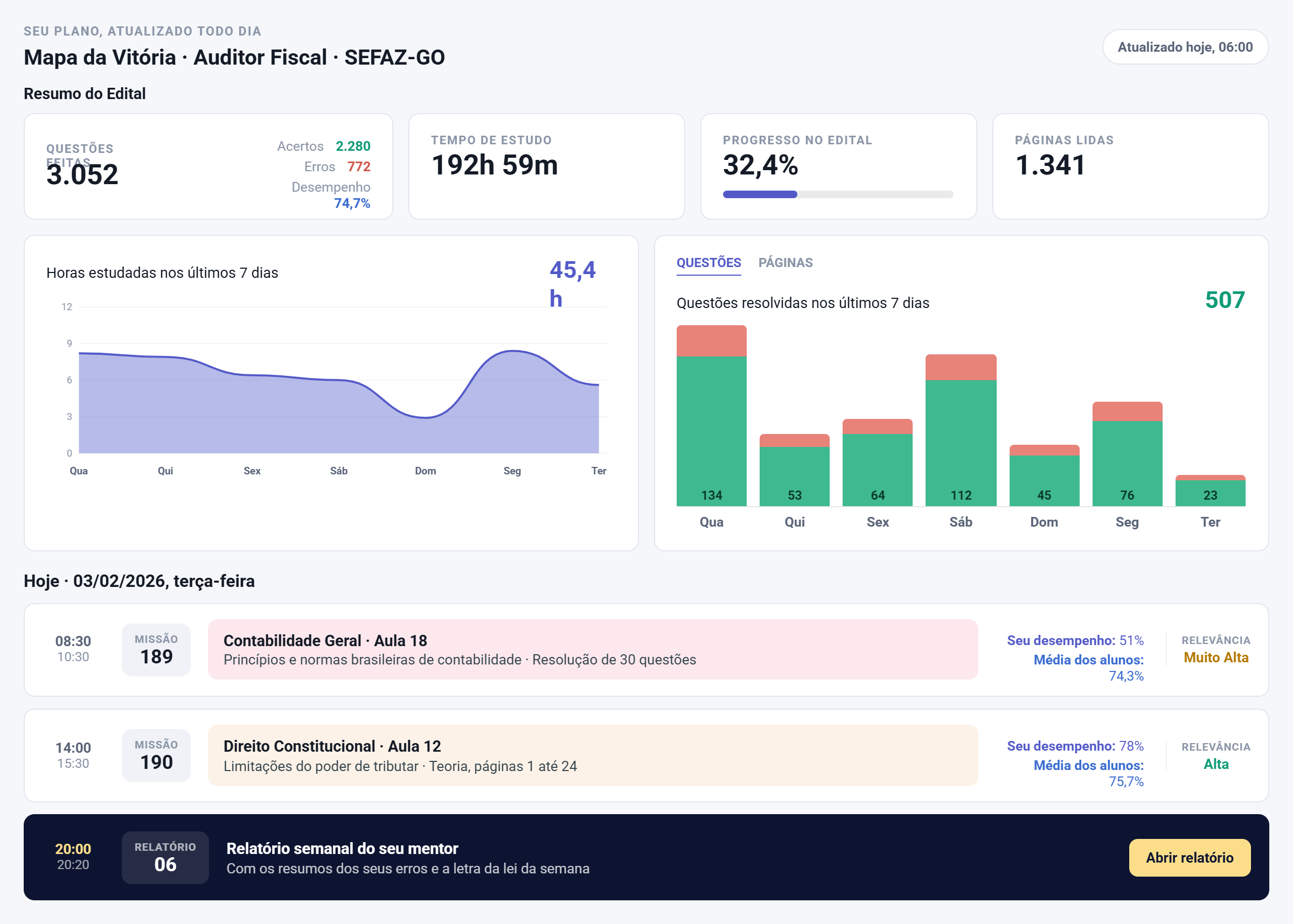This screenshot has width=1293, height=924.
Task: Click the Dom bar showing 45 questions
Action: coord(1044,475)
